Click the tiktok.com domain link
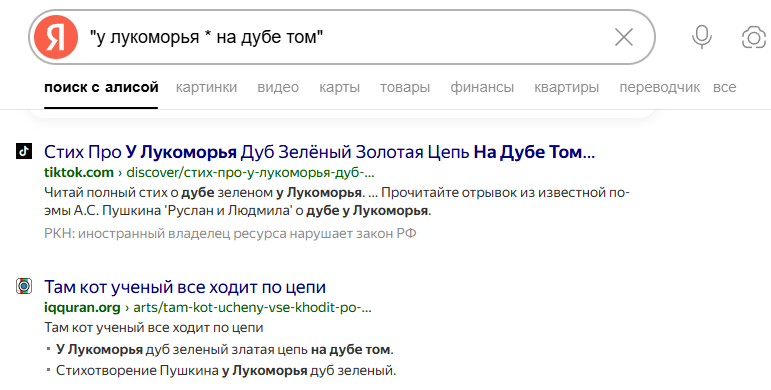The image size is (771, 390). (x=79, y=173)
